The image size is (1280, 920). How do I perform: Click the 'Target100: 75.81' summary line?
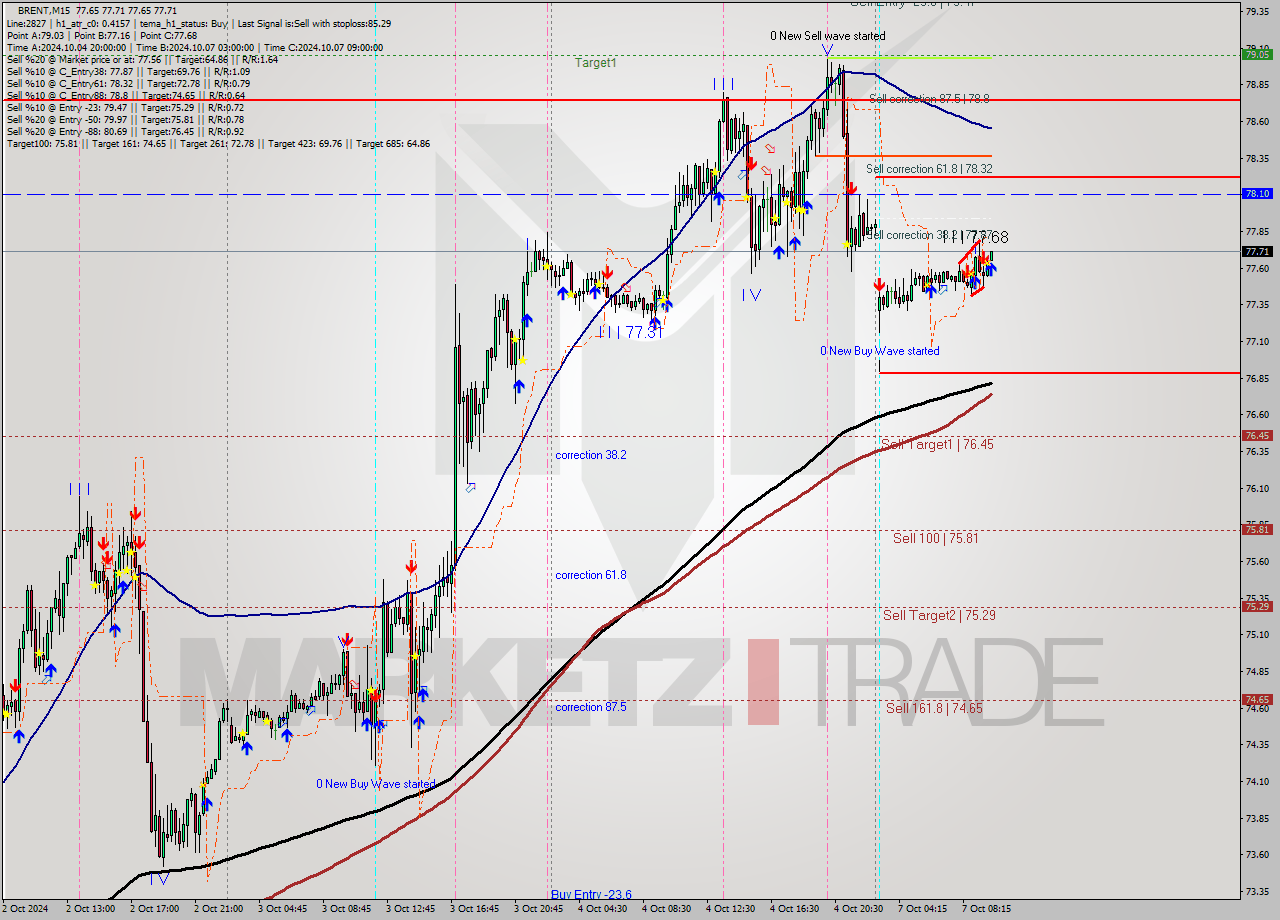coord(218,143)
